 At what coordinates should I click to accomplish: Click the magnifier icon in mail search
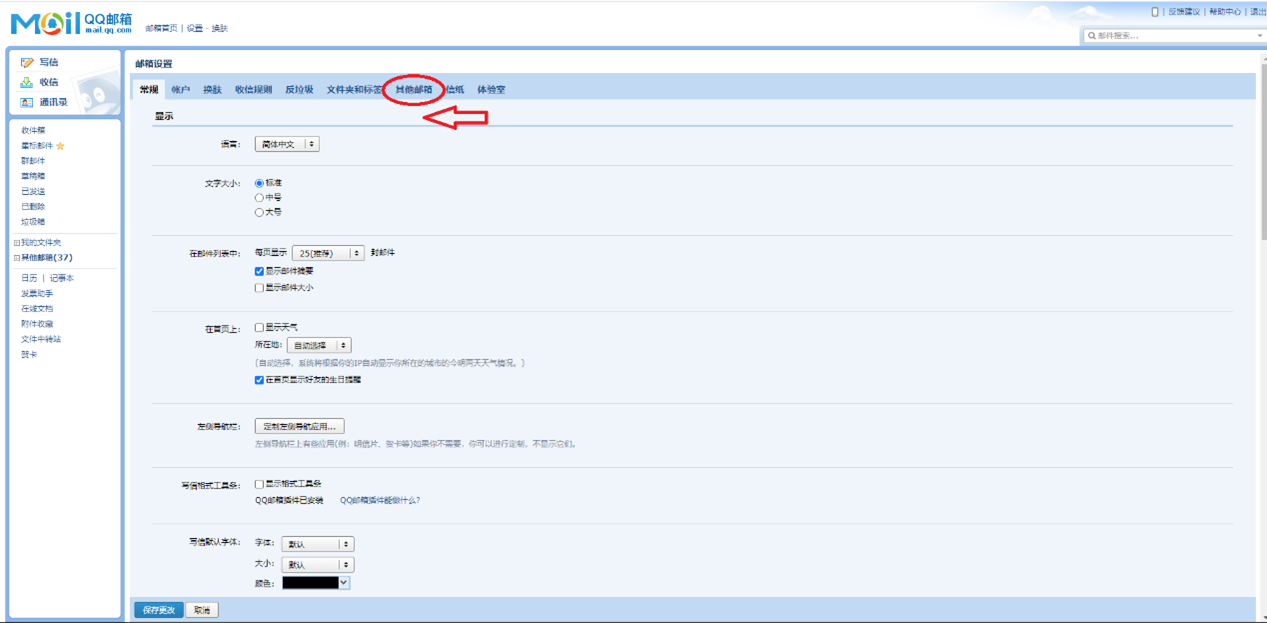pos(1092,36)
